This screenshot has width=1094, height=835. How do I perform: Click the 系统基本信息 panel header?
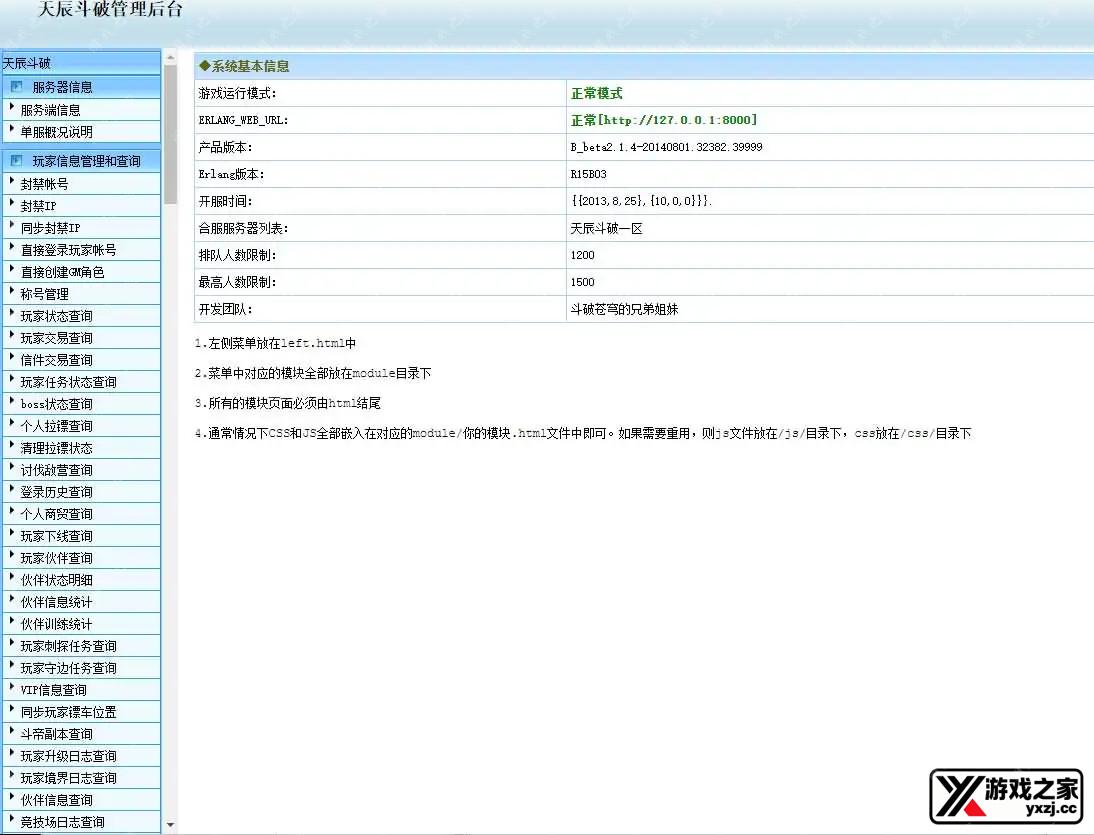[643, 66]
